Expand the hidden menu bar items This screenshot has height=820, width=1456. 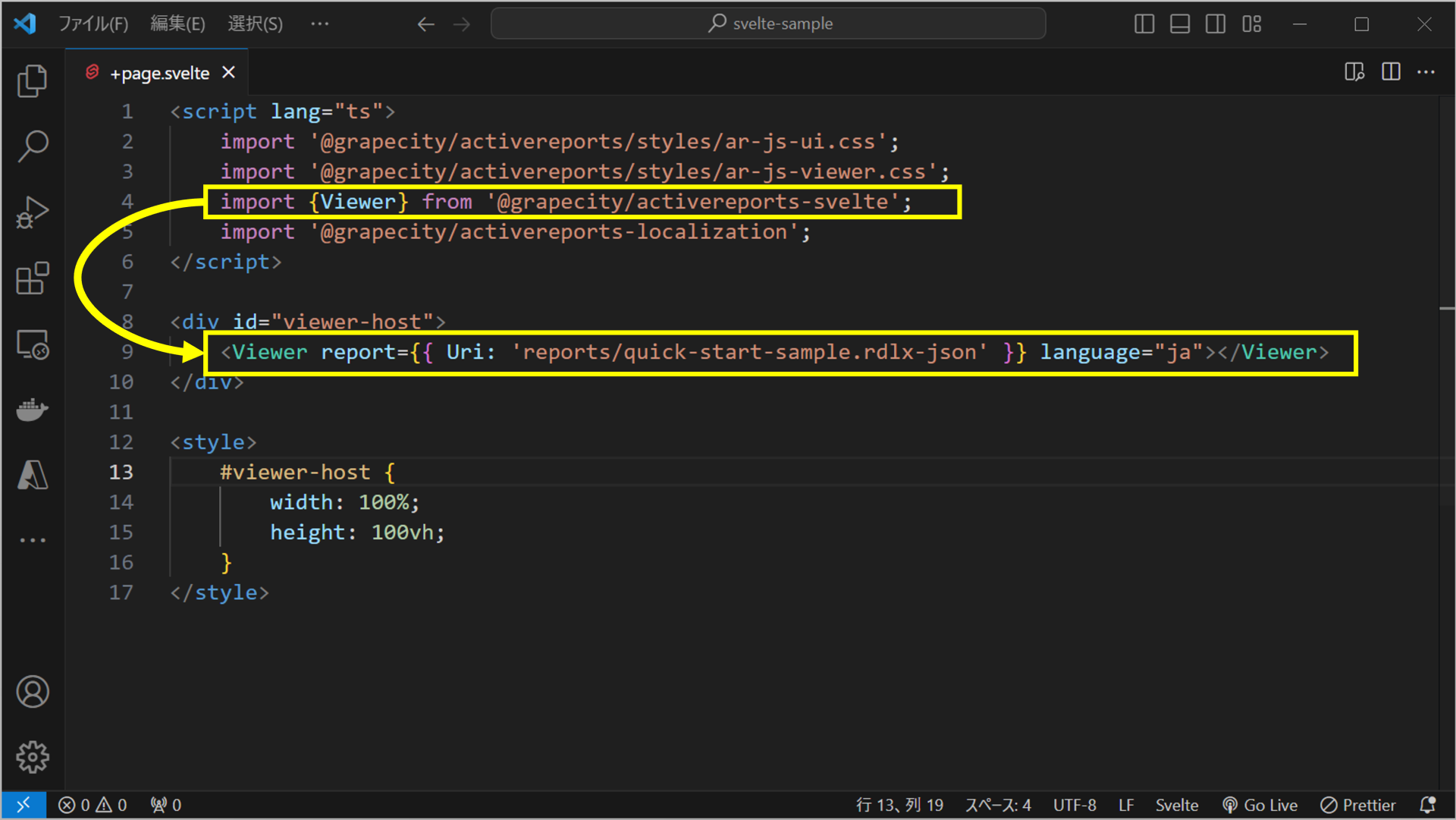320,24
